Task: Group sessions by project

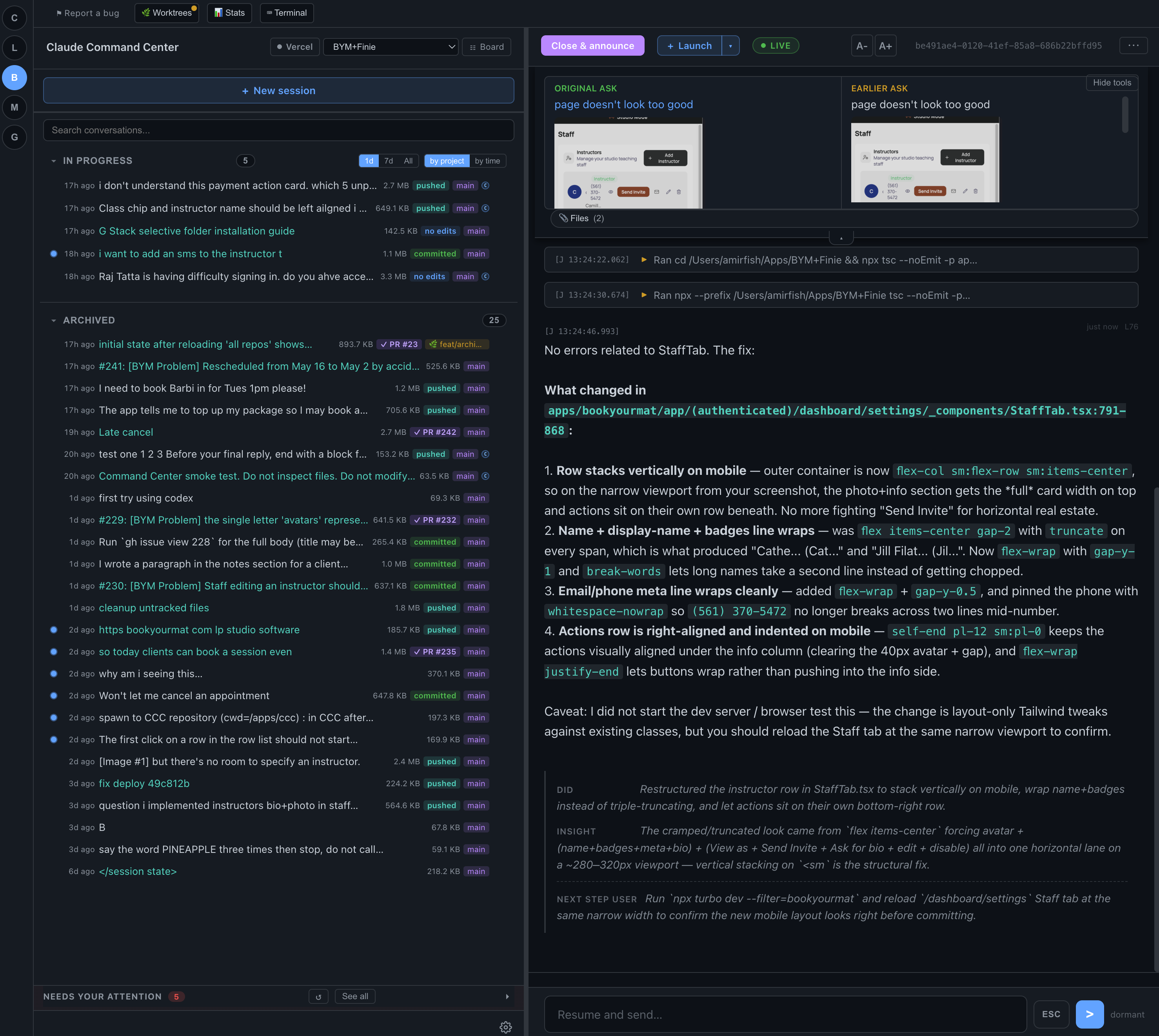Action: (x=447, y=160)
